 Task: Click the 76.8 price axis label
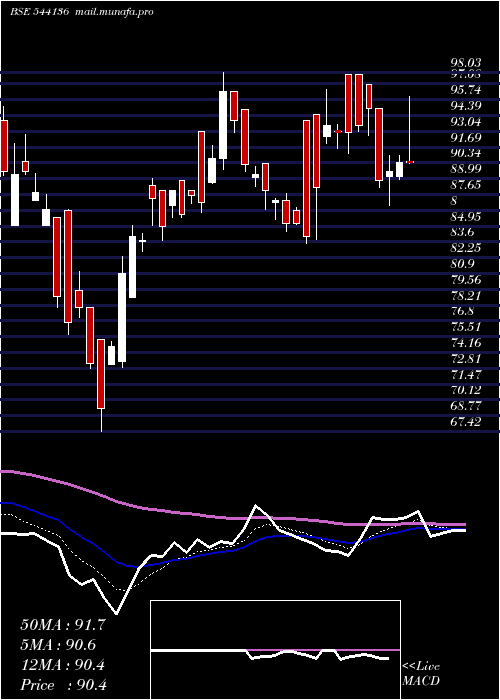click(x=462, y=311)
